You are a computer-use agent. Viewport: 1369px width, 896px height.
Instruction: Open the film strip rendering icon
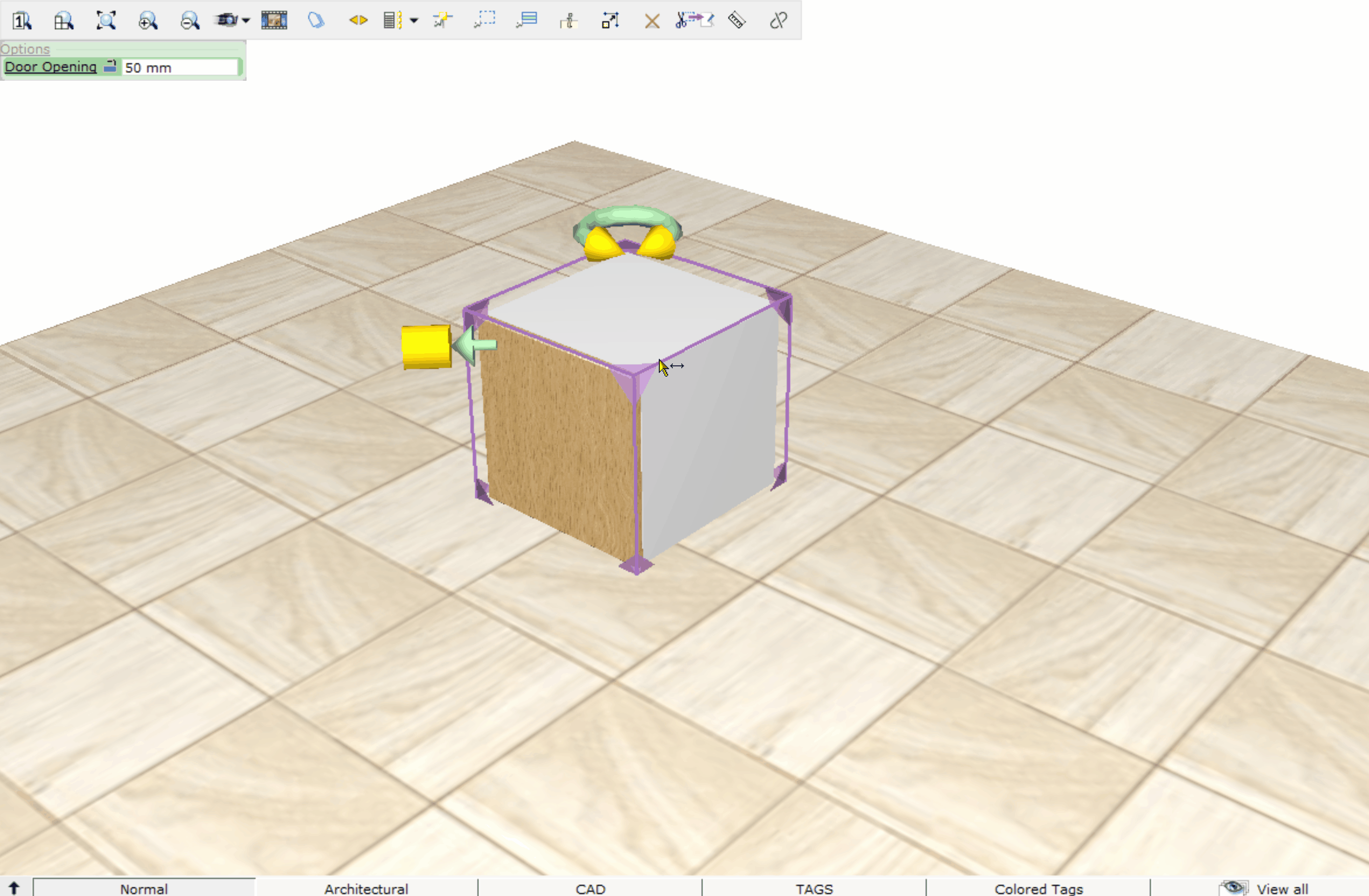pos(275,21)
